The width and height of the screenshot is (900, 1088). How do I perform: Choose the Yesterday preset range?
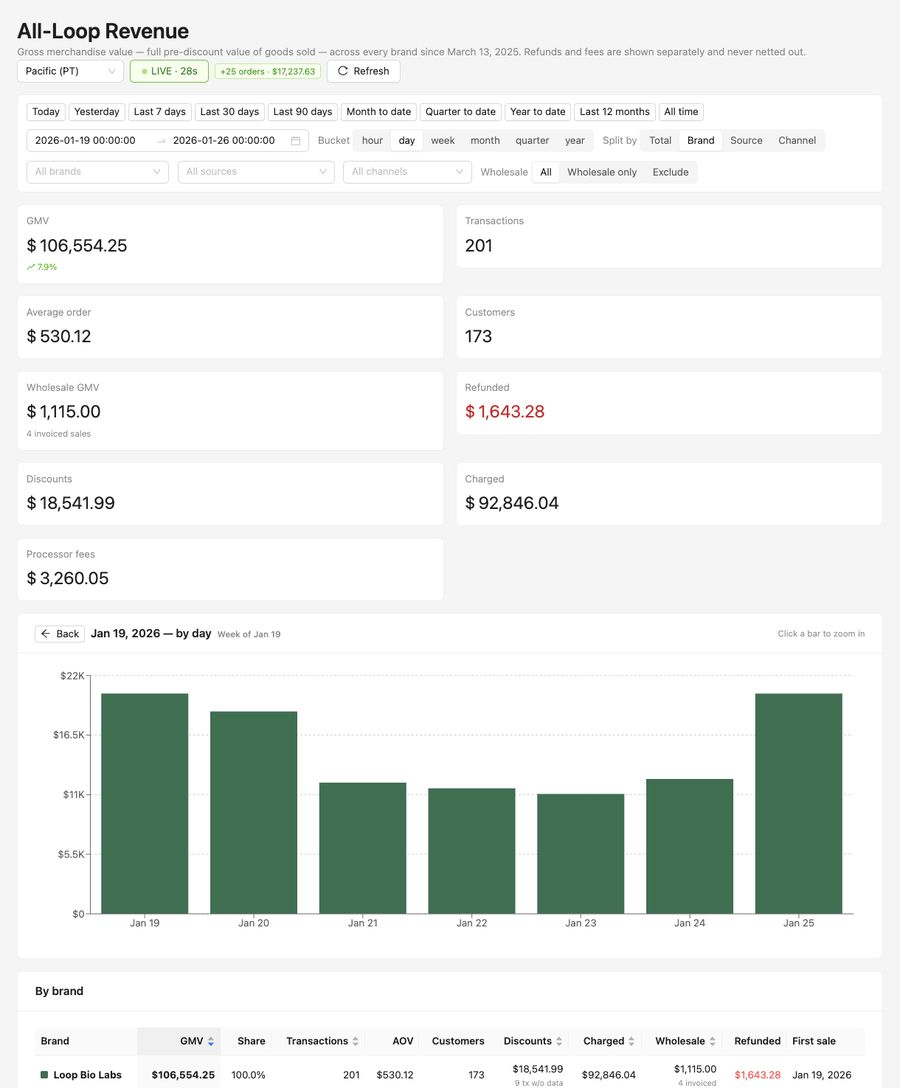point(96,112)
